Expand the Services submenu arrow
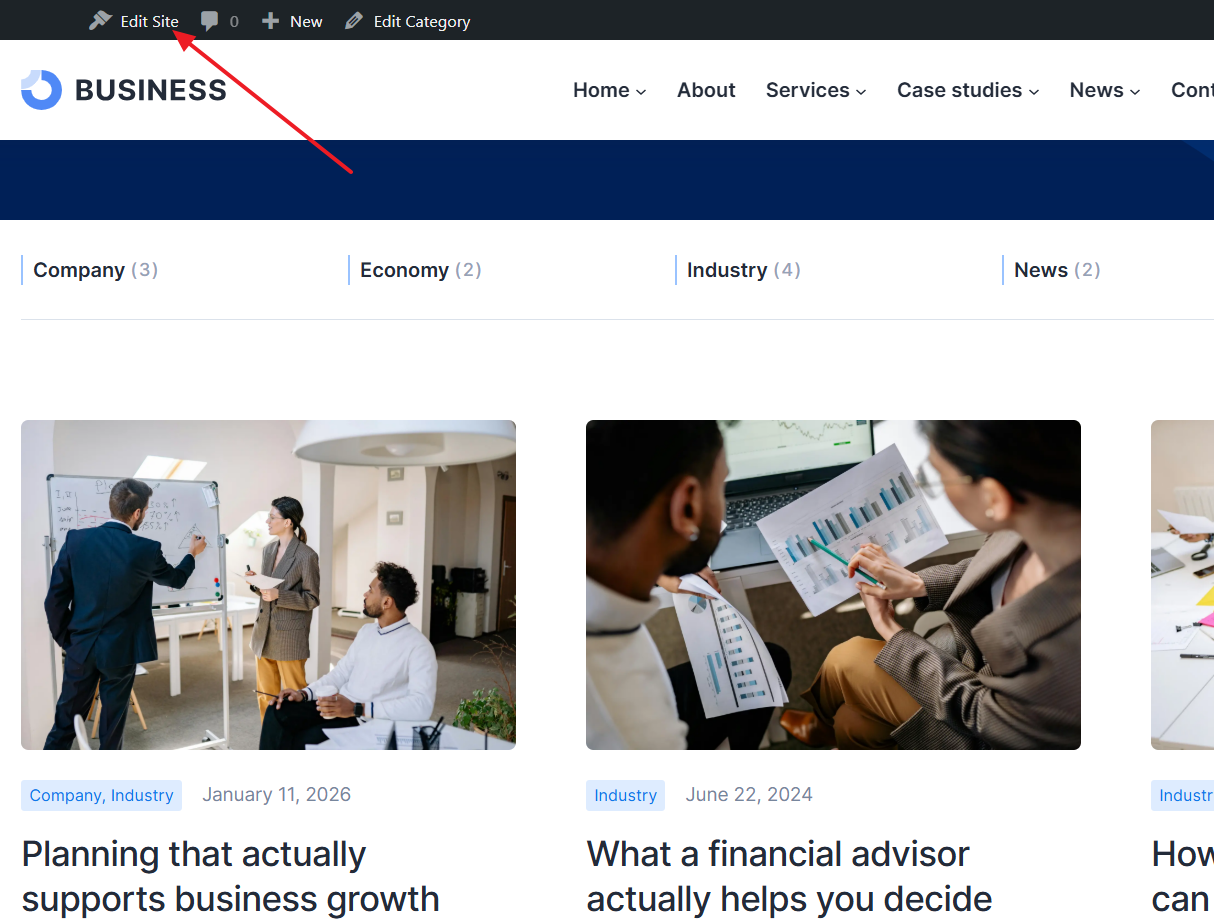The image size is (1214, 920). click(x=860, y=92)
